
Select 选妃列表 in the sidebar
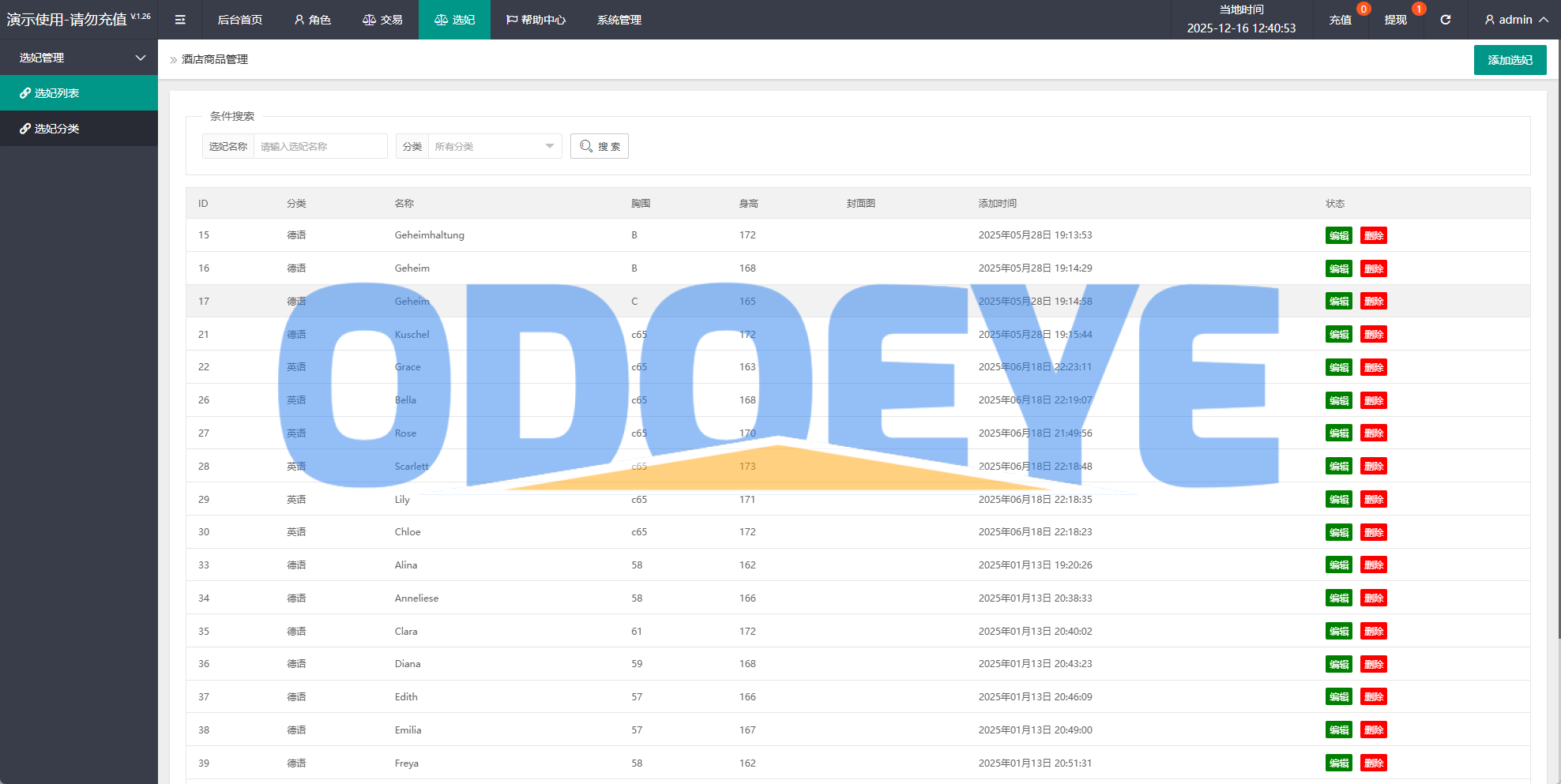pos(56,93)
